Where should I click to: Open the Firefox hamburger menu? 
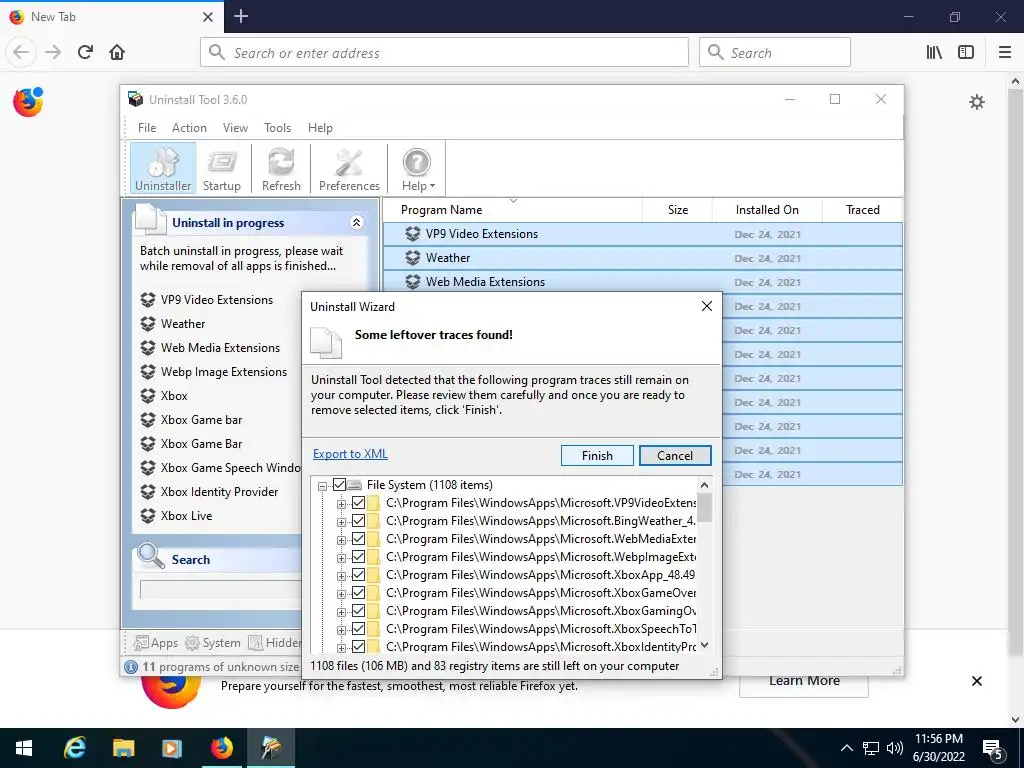[x=1004, y=52]
